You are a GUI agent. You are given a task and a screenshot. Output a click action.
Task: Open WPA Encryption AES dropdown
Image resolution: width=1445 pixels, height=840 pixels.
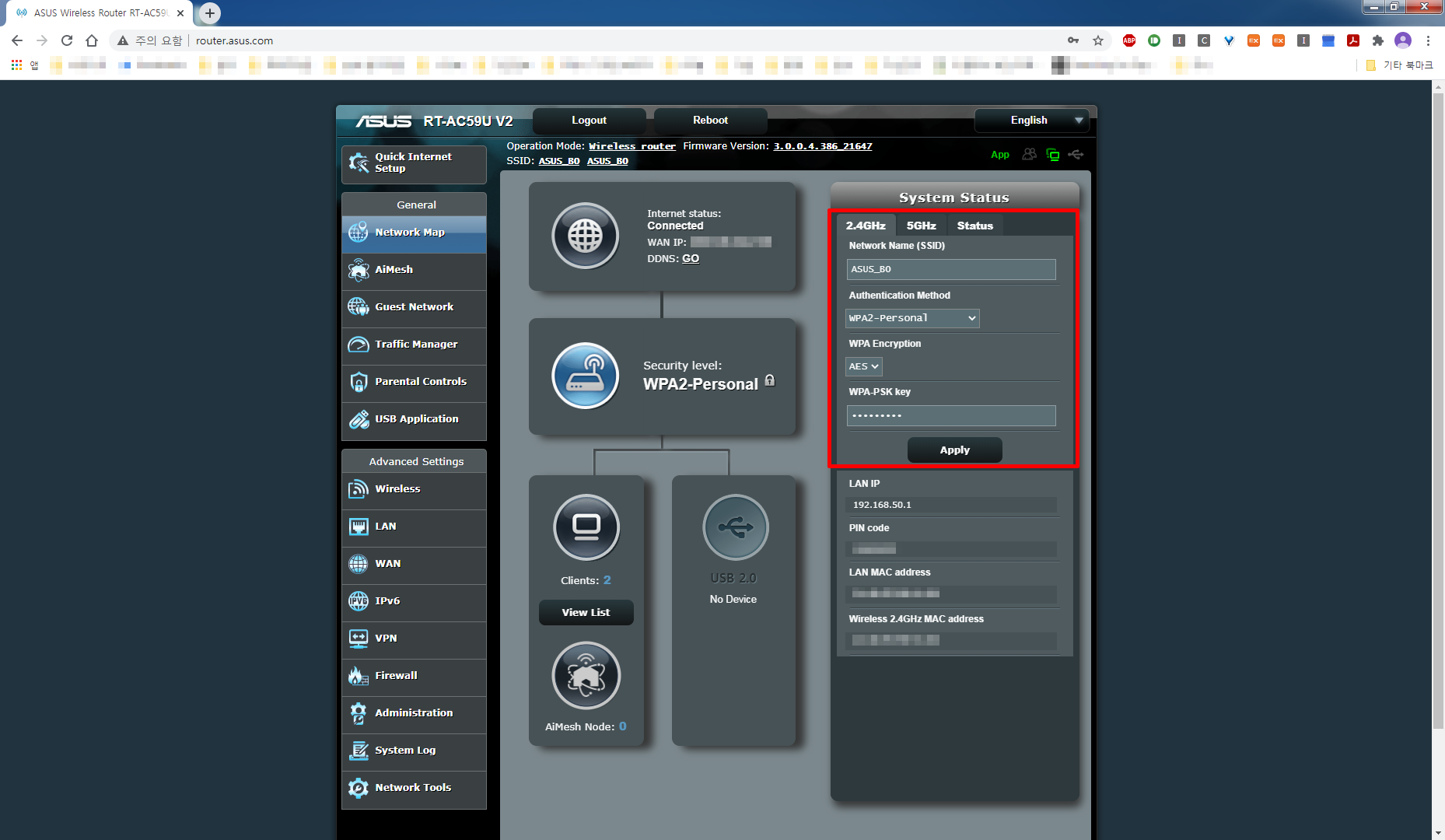pyautogui.click(x=864, y=366)
